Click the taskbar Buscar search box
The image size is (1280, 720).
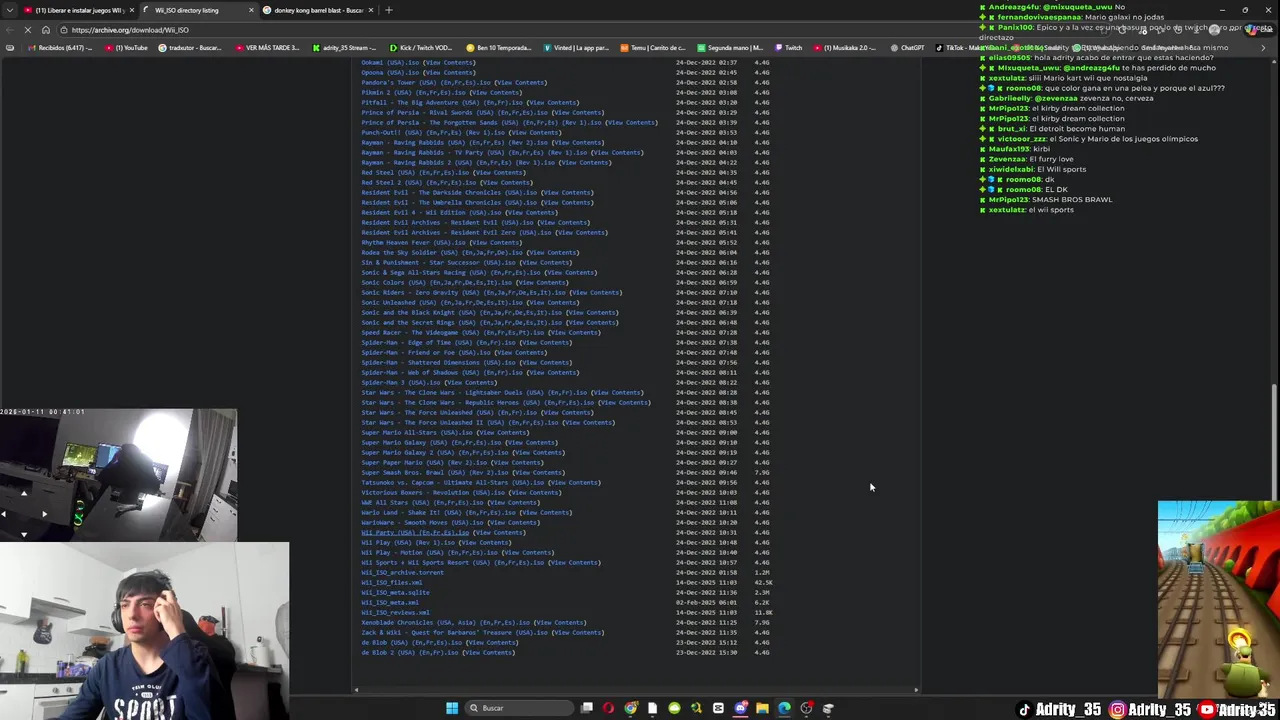click(x=520, y=708)
